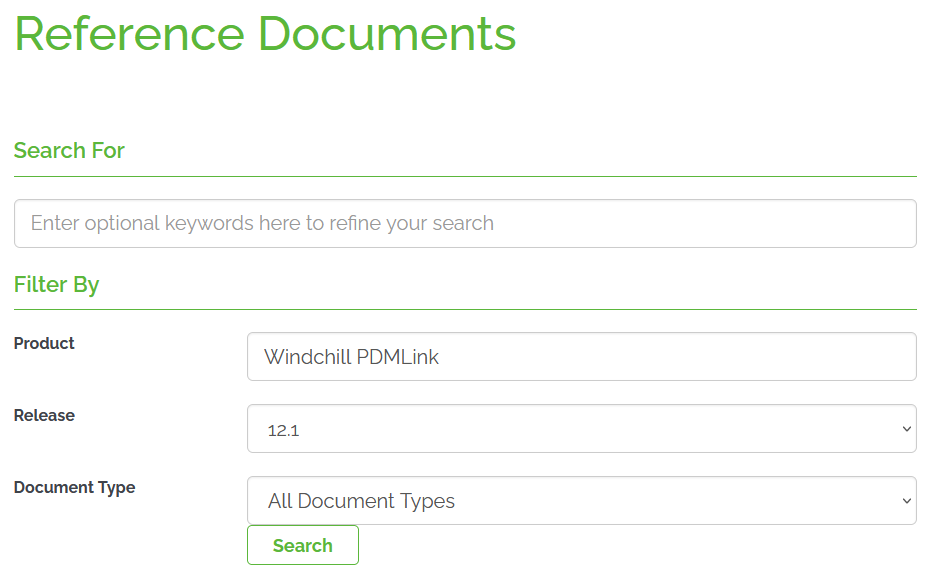Click the Reference Documents page heading
Screen dimensions: 928x573
pos(265,34)
